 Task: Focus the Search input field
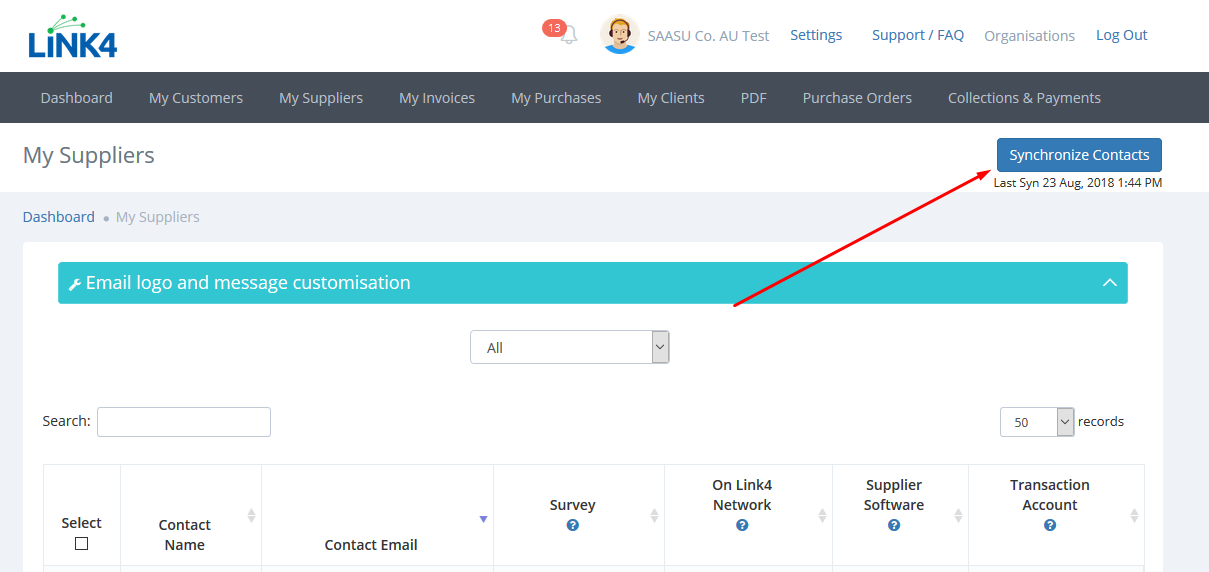point(184,422)
